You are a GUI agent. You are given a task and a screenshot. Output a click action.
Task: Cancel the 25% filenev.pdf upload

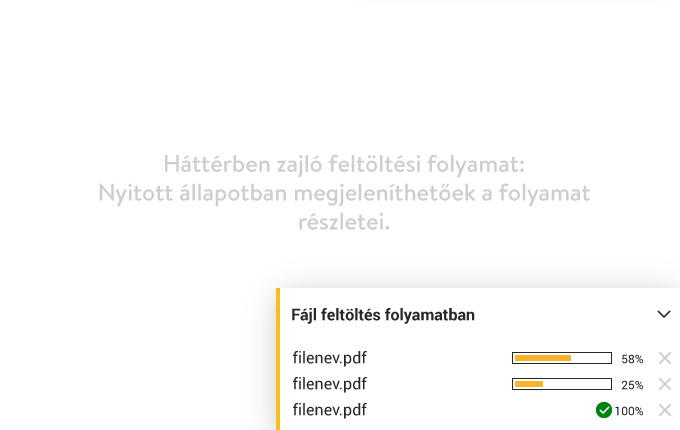click(x=665, y=384)
